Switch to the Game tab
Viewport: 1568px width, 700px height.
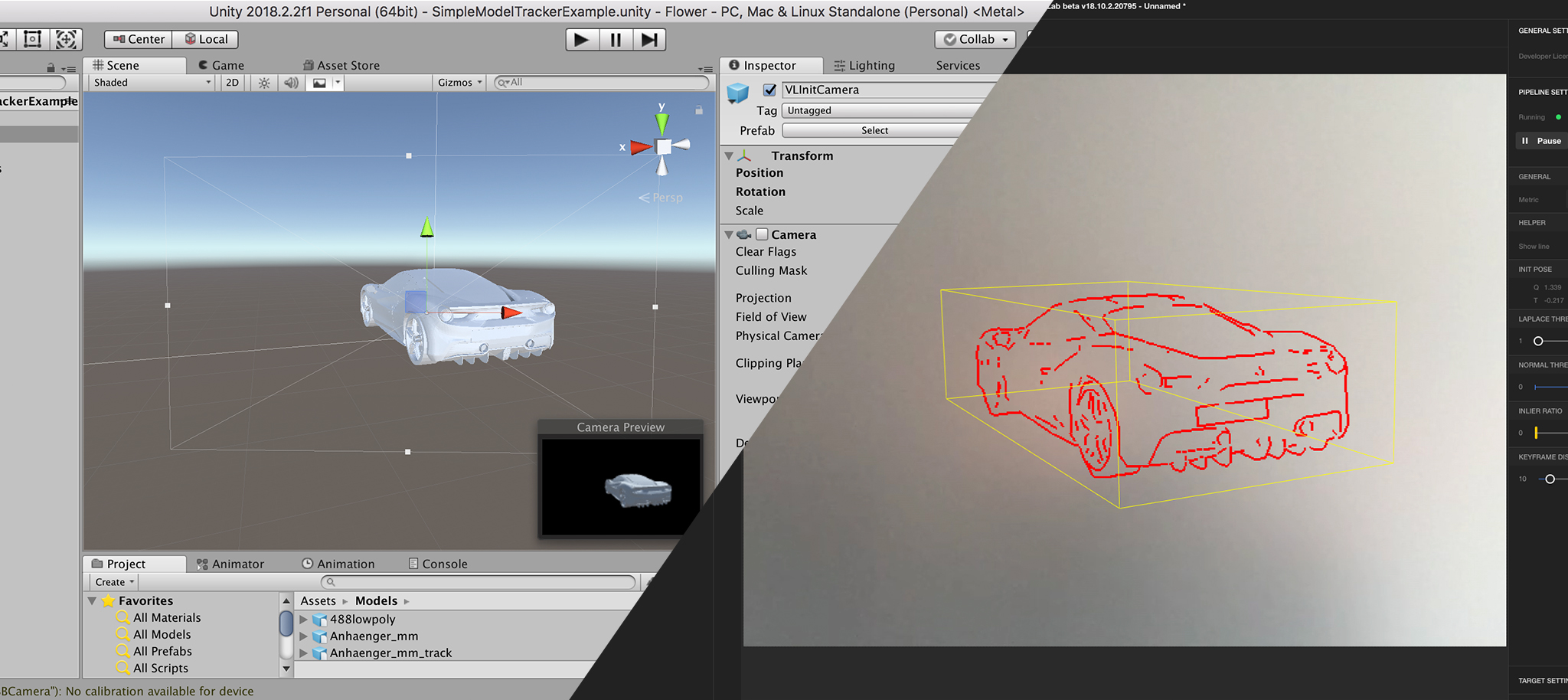221,65
